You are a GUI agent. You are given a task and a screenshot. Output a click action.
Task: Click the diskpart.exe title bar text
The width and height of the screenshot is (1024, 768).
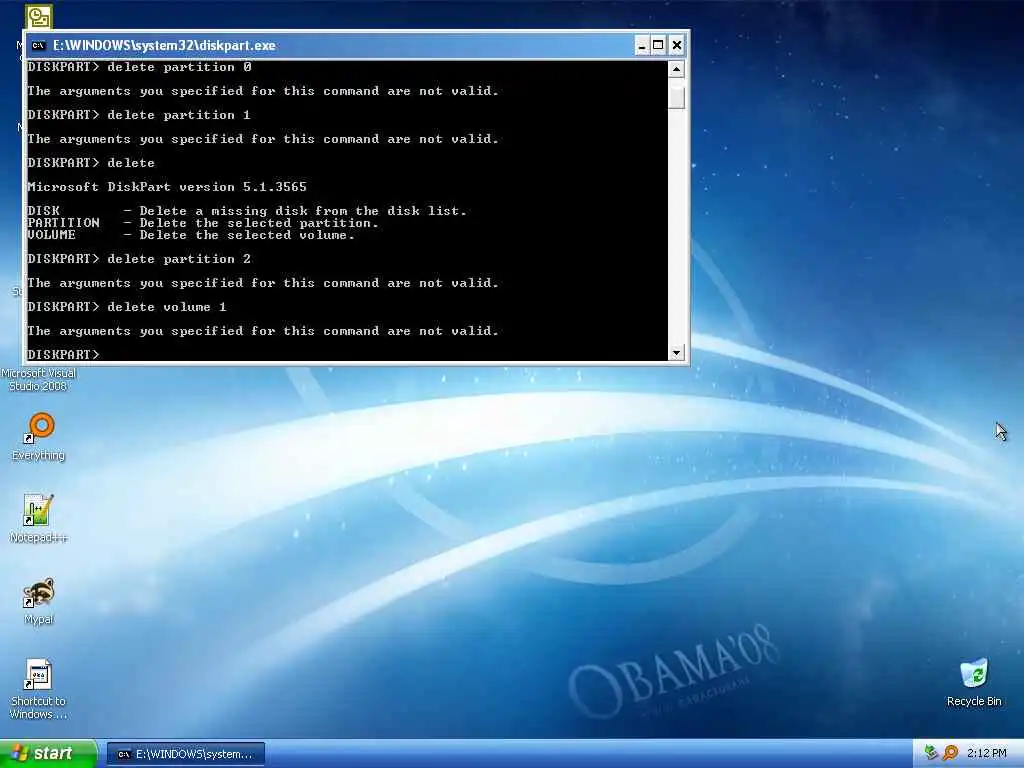pyautogui.click(x=164, y=45)
